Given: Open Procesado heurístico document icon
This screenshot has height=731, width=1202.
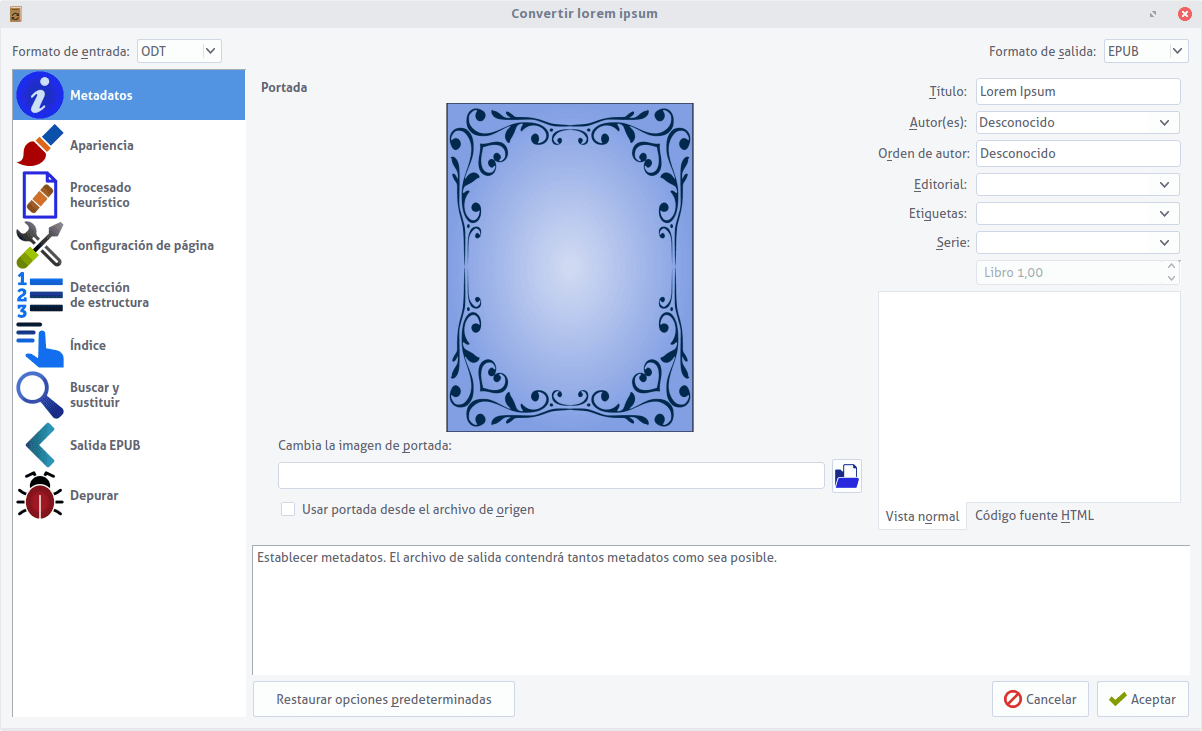Looking at the screenshot, I should (x=40, y=195).
